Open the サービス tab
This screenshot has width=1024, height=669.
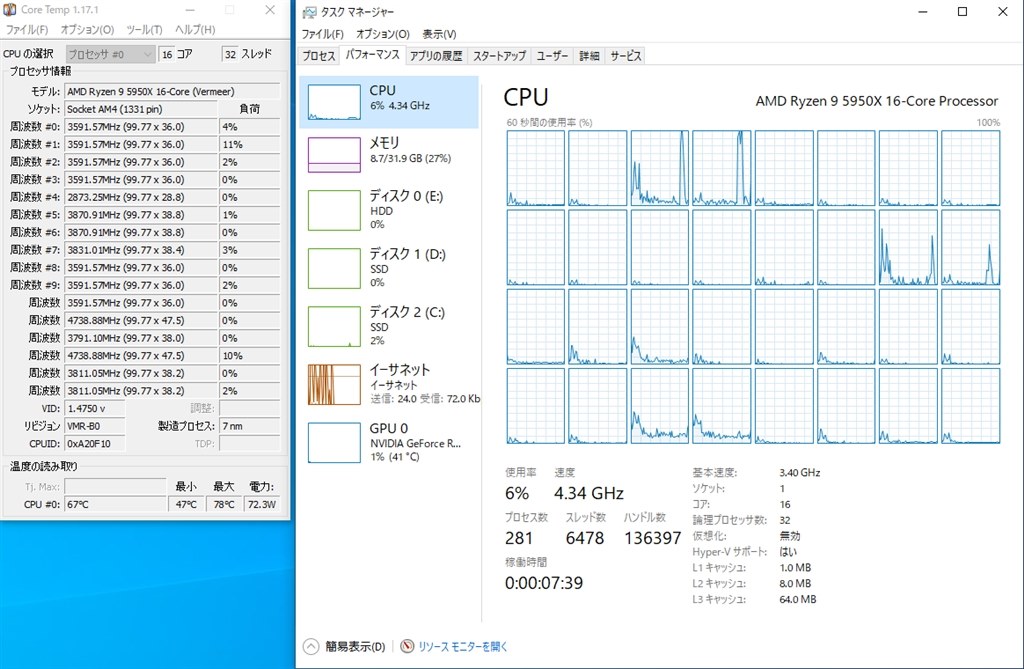625,56
